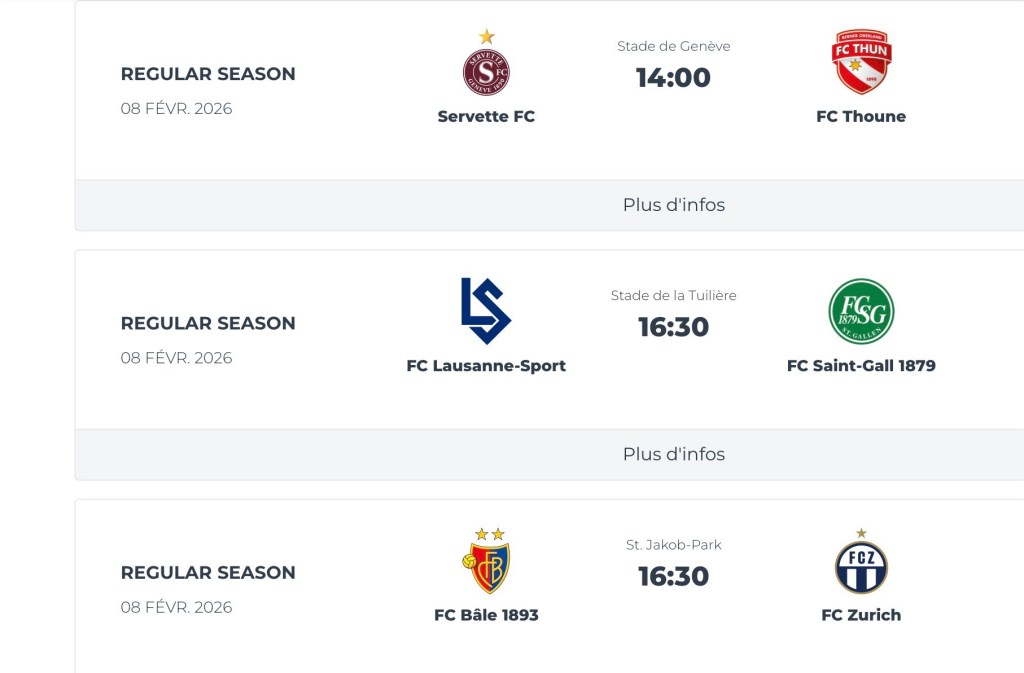Click the Stade de Genève venue text
Image resolution: width=1024 pixels, height=673 pixels.
pos(673,46)
